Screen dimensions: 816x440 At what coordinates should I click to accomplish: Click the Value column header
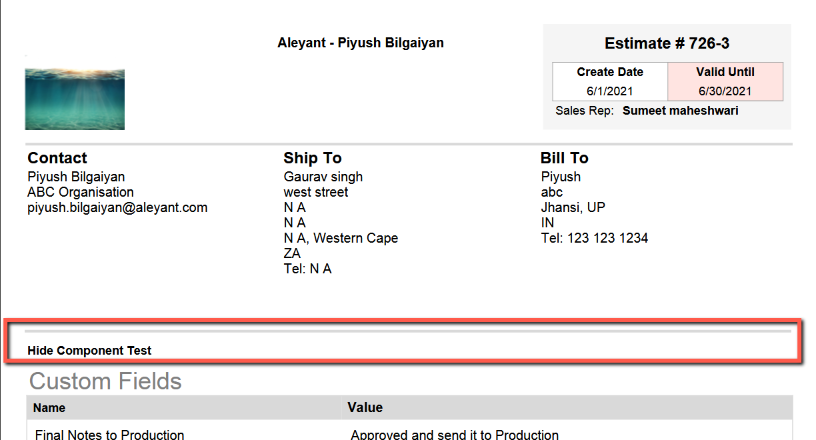tap(365, 408)
